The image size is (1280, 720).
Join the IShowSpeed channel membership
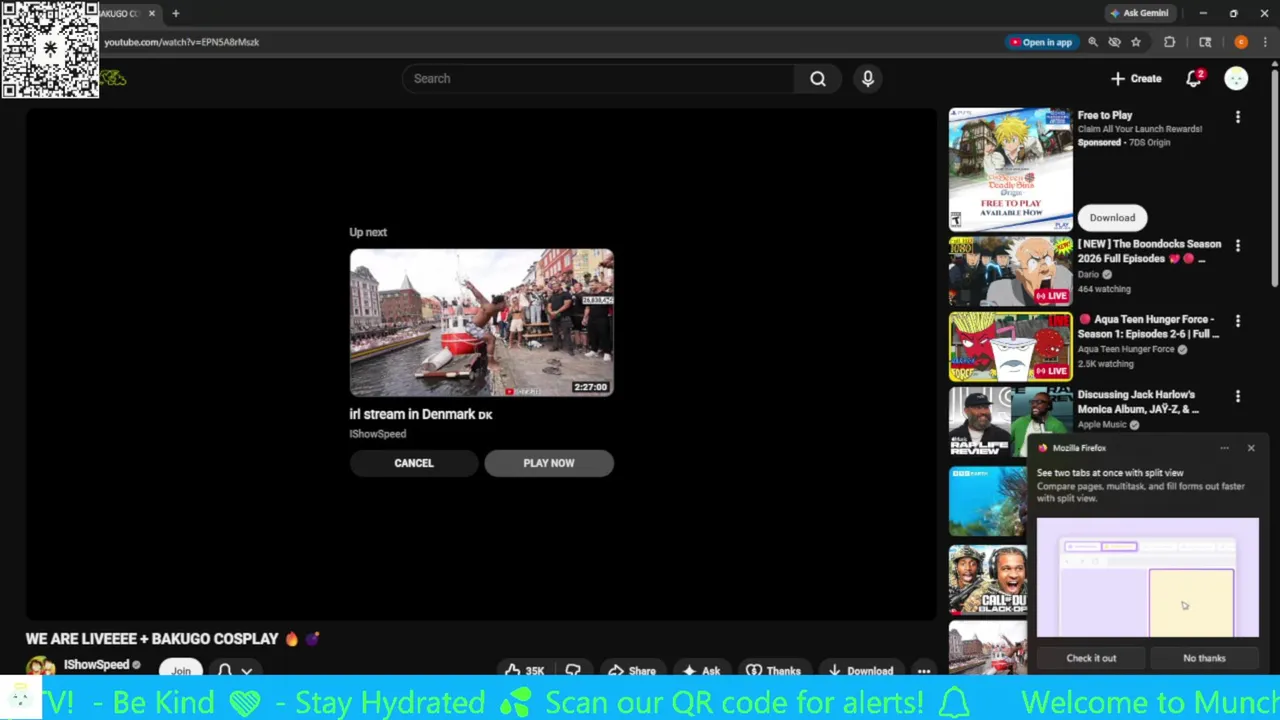(181, 670)
